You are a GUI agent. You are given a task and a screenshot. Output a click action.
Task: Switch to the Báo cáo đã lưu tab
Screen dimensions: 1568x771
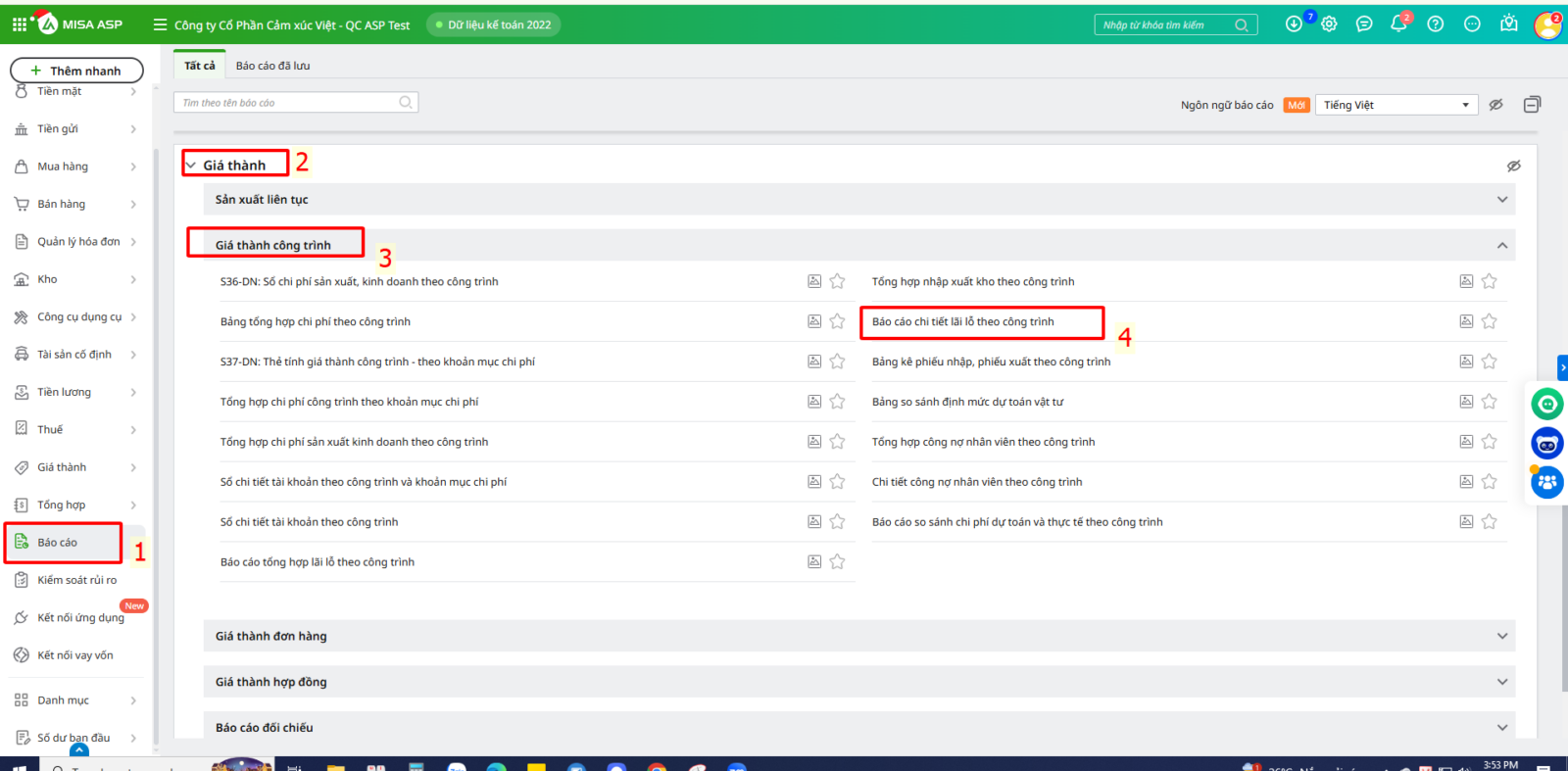coord(272,66)
